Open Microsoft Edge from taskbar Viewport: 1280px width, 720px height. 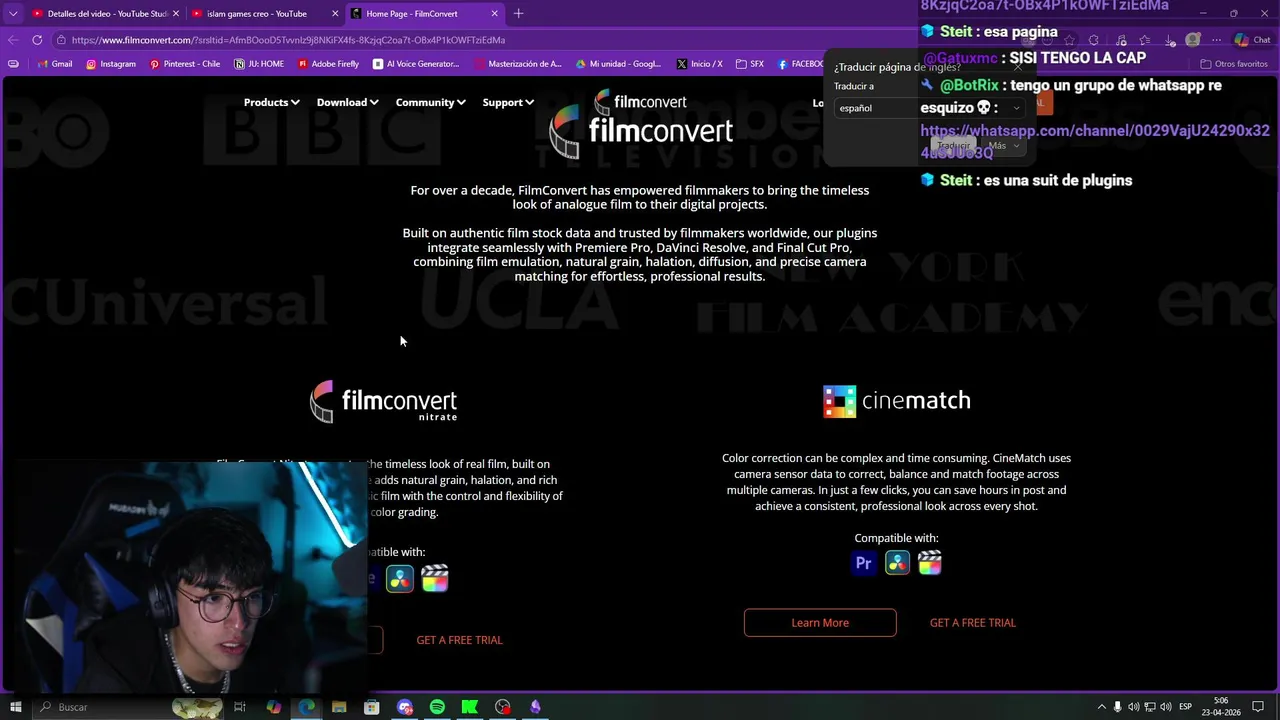pyautogui.click(x=306, y=707)
